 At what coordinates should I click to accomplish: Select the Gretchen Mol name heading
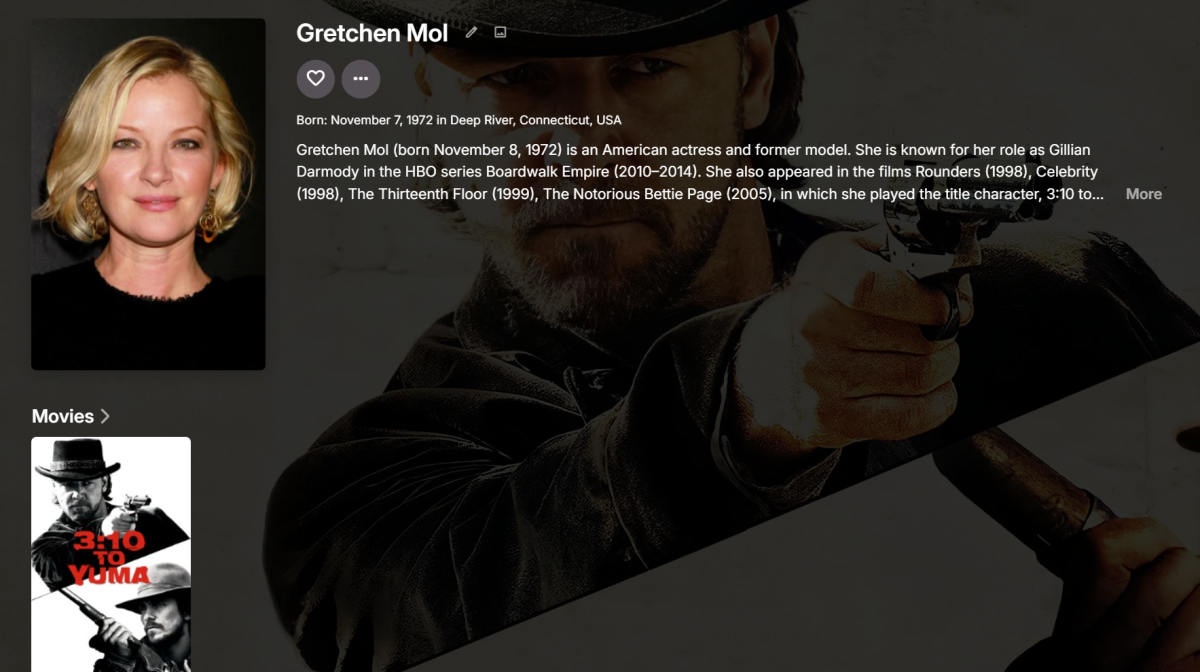pos(372,33)
